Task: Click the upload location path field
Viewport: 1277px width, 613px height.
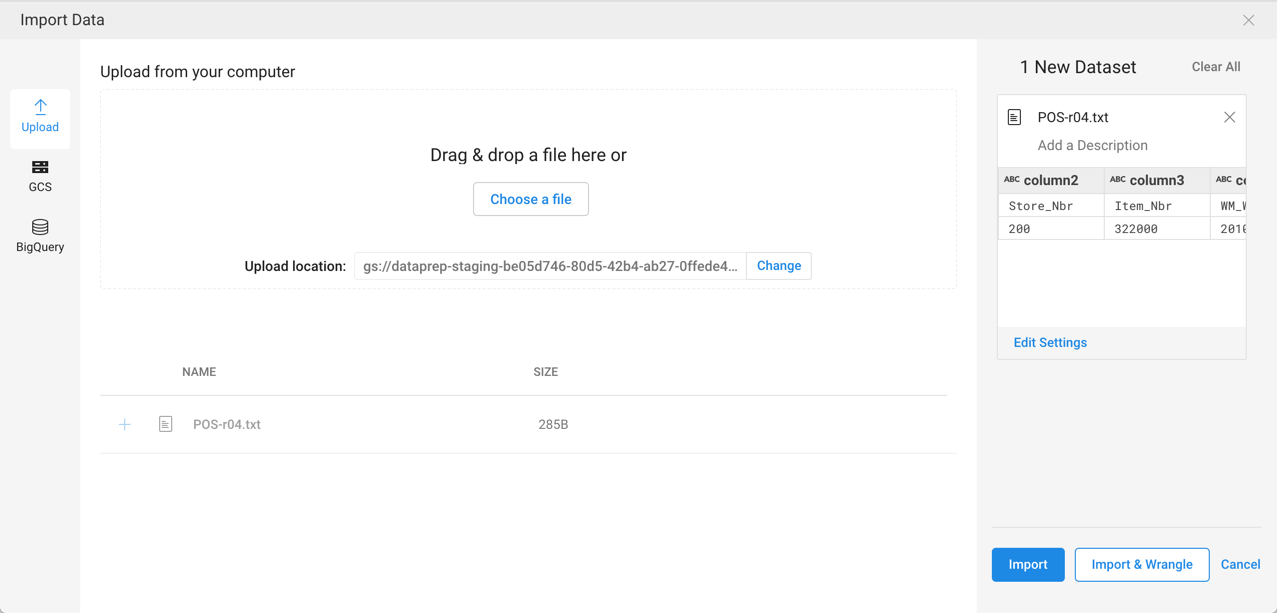Action: [550, 266]
